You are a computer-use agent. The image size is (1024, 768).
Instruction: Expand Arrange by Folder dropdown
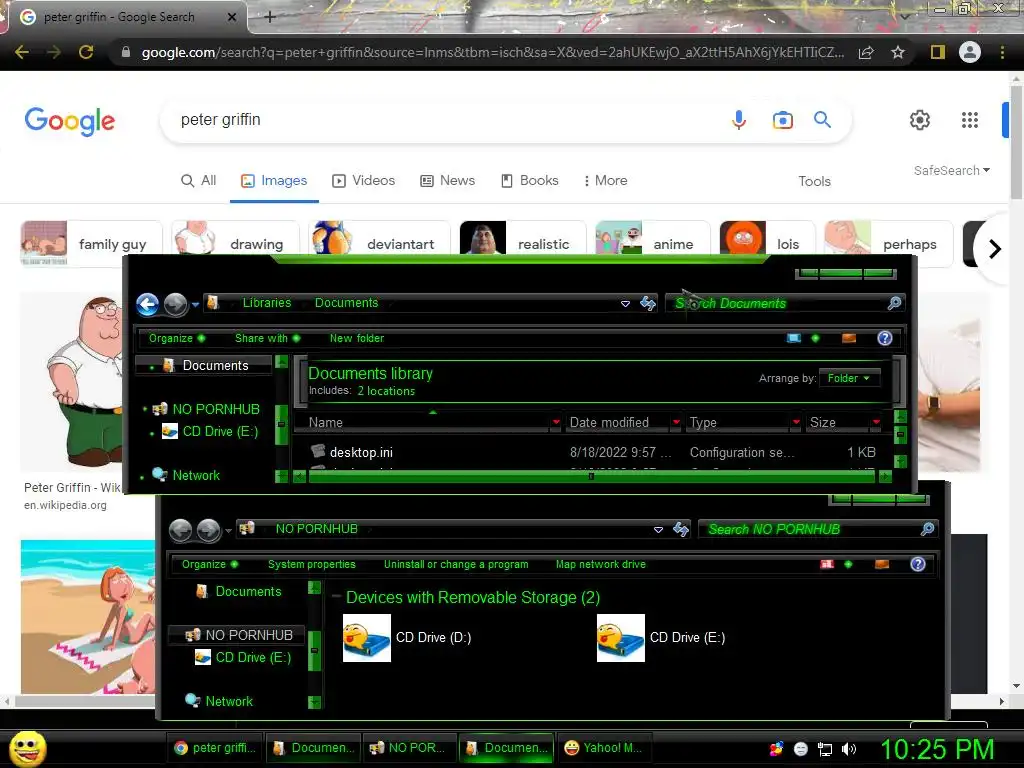click(x=848, y=378)
